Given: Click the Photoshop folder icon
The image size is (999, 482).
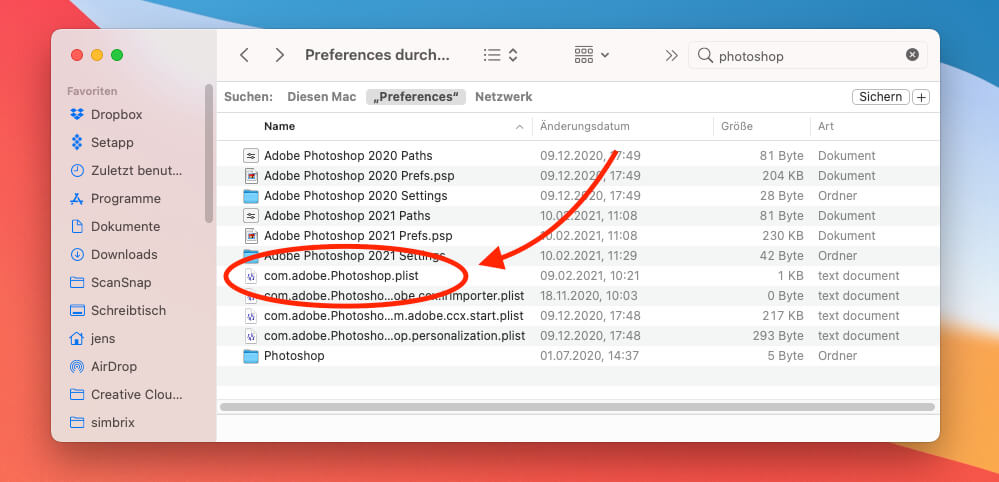Looking at the screenshot, I should [x=251, y=356].
